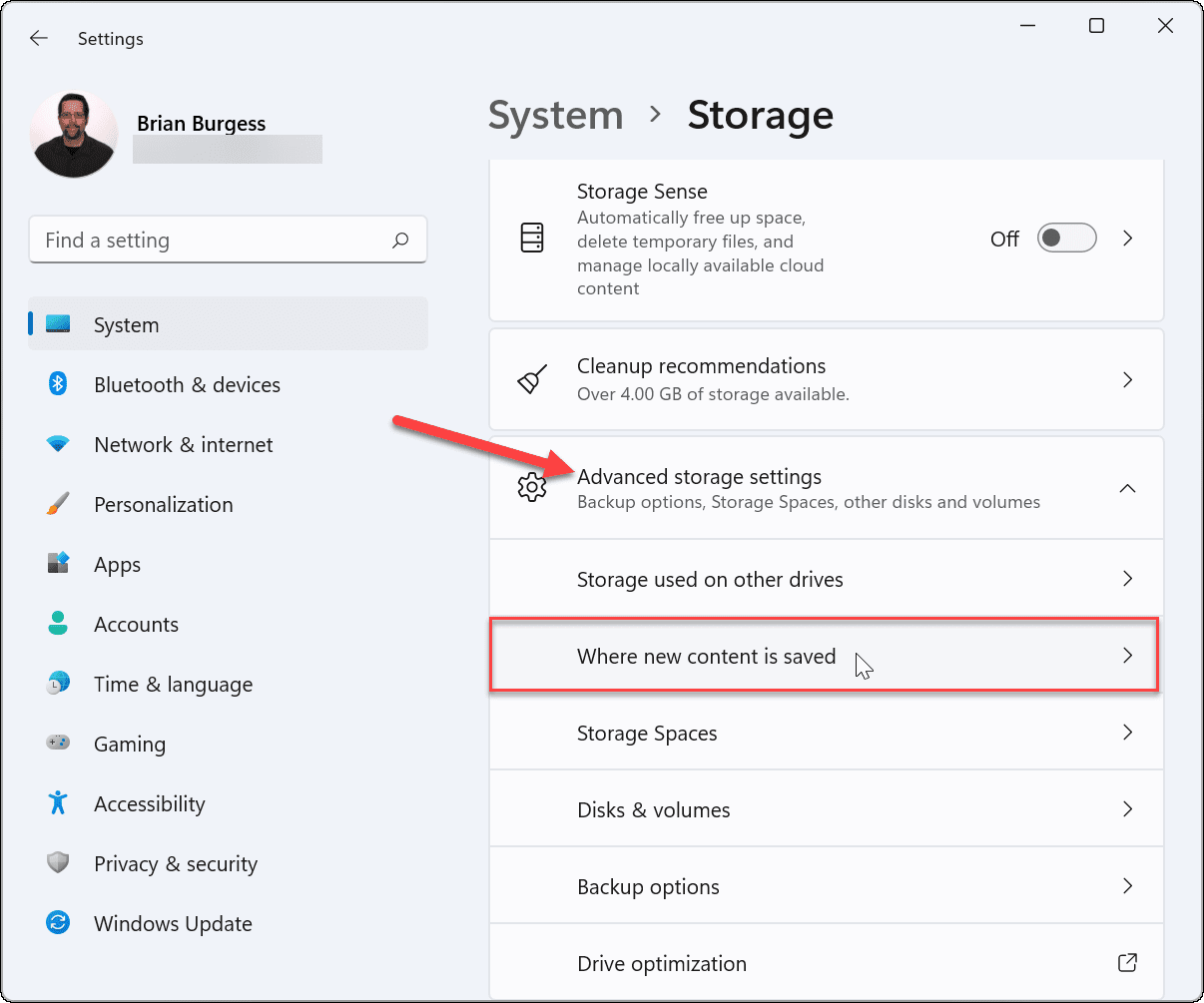Image resolution: width=1204 pixels, height=1003 pixels.
Task: Open Backup options chevron
Action: pyautogui.click(x=1127, y=886)
